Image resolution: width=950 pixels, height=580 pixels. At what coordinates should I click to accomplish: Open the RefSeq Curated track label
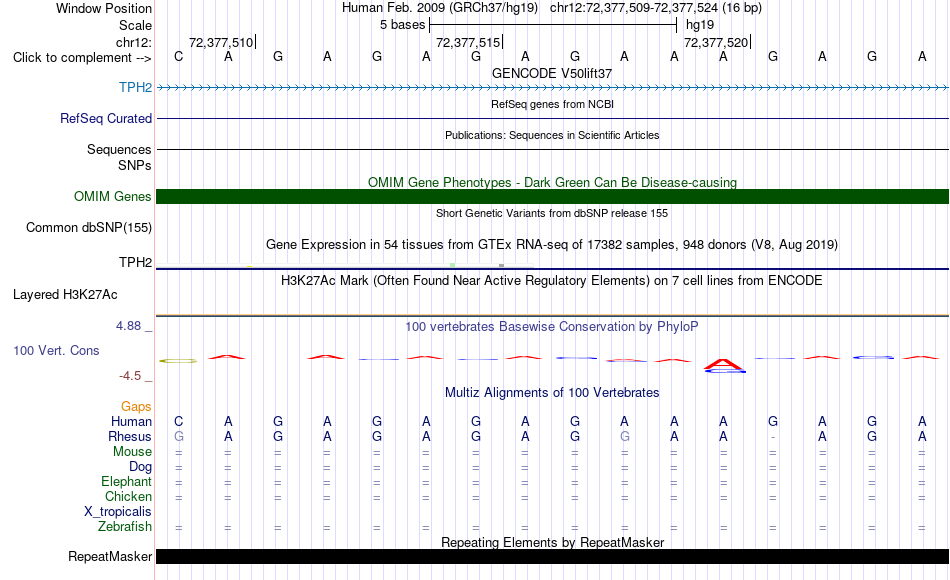[x=105, y=118]
